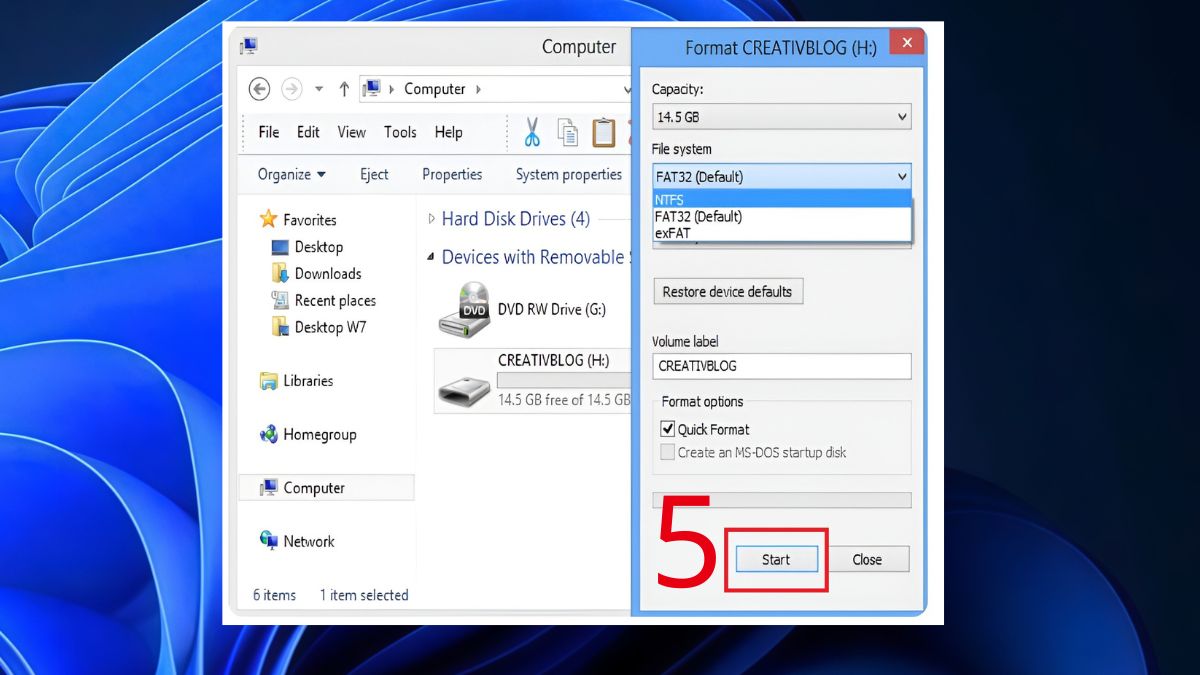Click the CREATIVBLOG (H:) drive name
Screen dimensions: 1200x675
(554, 360)
